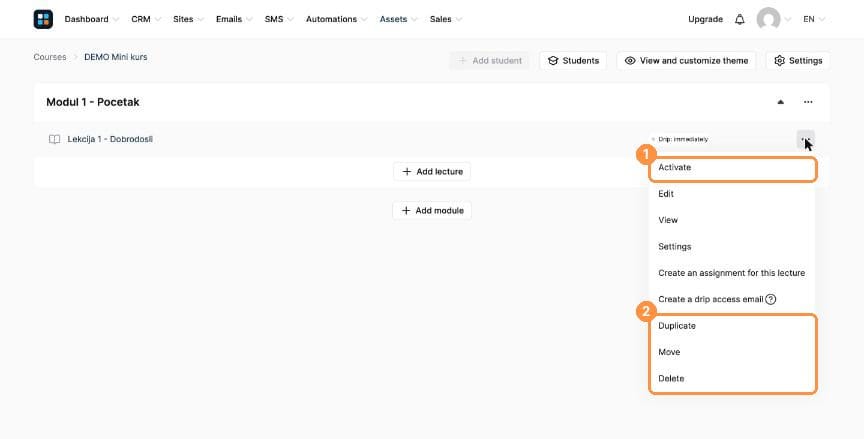Open course Settings button
The height and width of the screenshot is (439, 864).
pos(798,61)
